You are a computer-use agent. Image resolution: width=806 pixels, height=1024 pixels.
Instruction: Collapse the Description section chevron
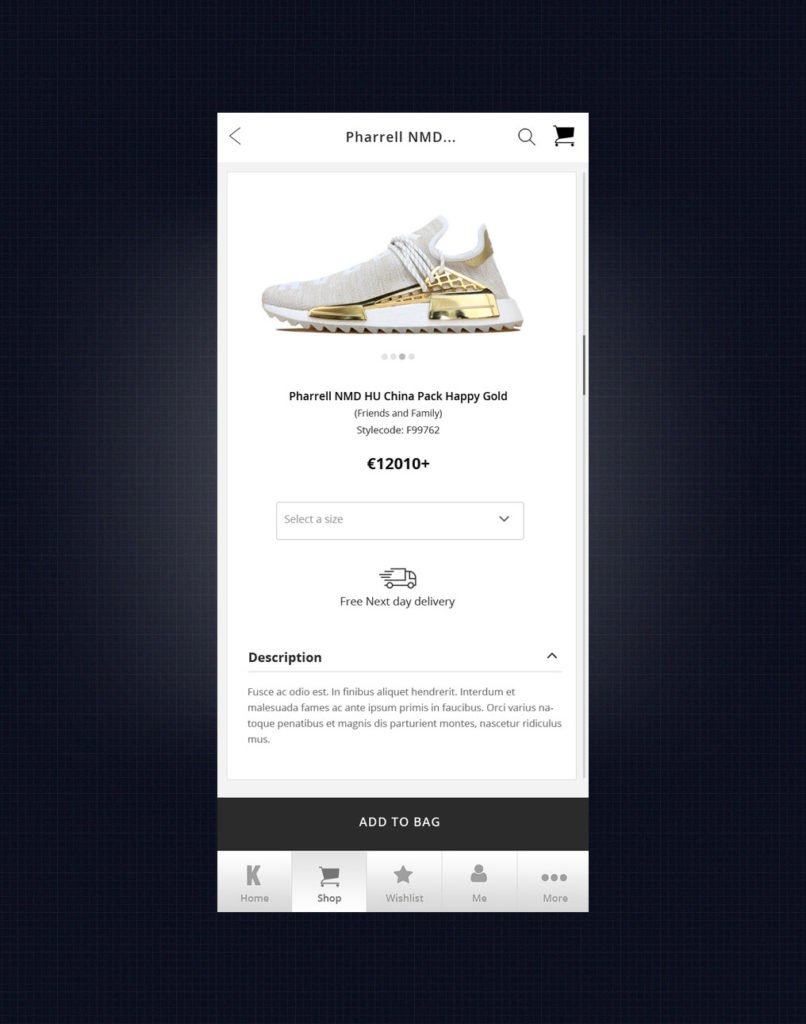pos(552,656)
